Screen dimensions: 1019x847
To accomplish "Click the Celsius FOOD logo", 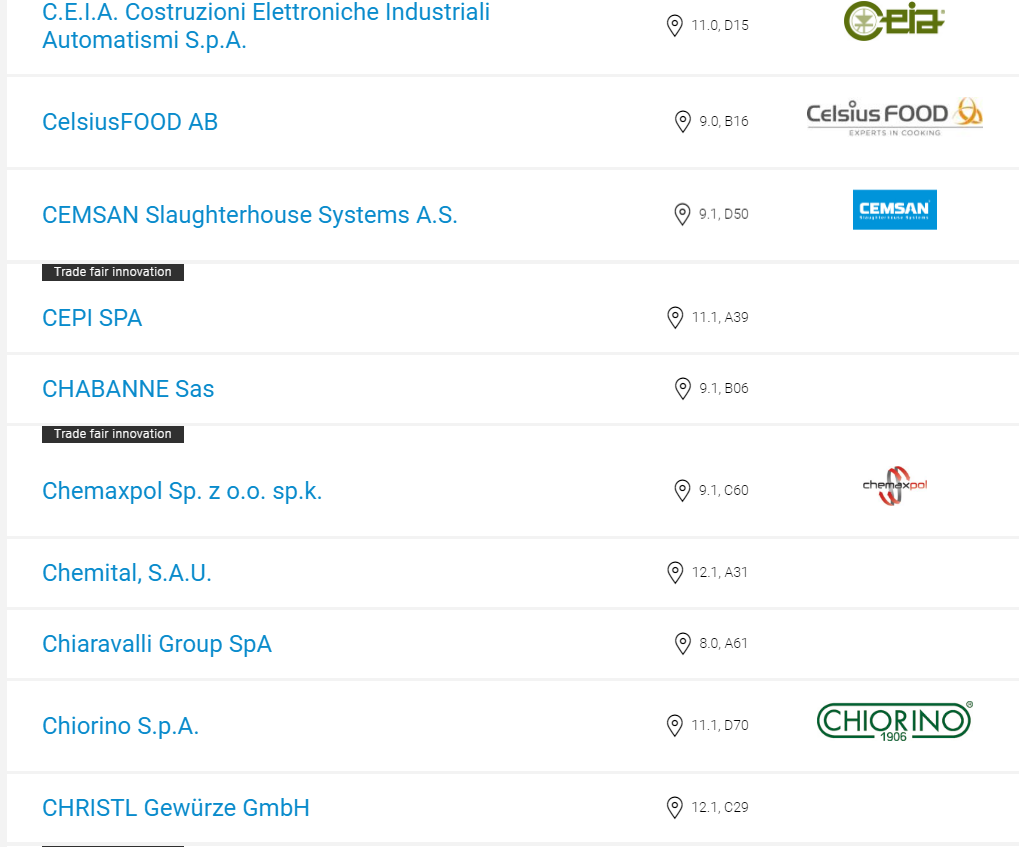I will (895, 117).
